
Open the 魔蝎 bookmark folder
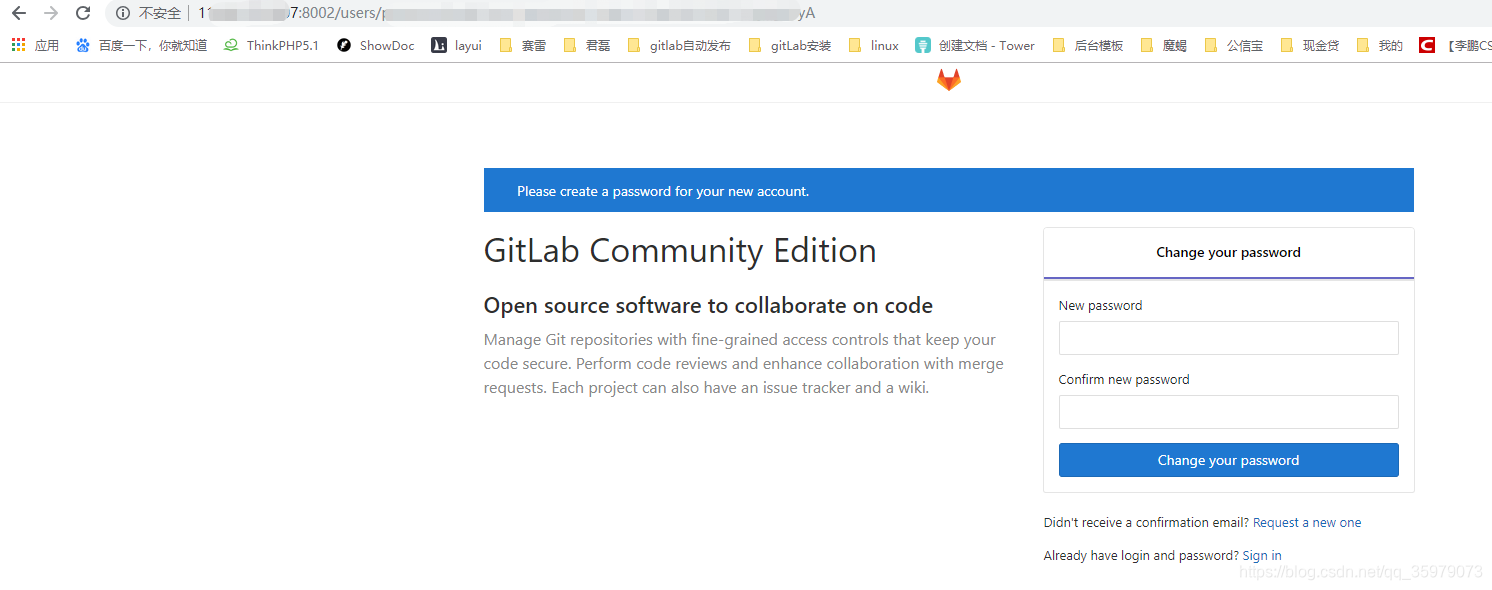[1164, 45]
